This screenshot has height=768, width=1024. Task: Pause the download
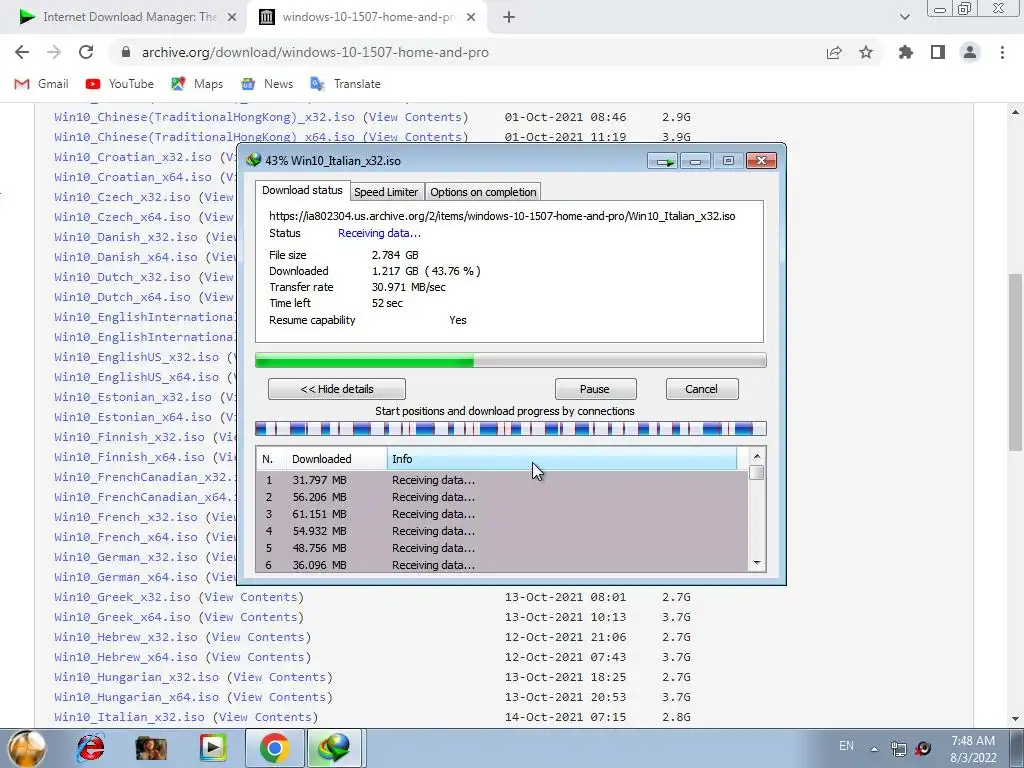595,389
